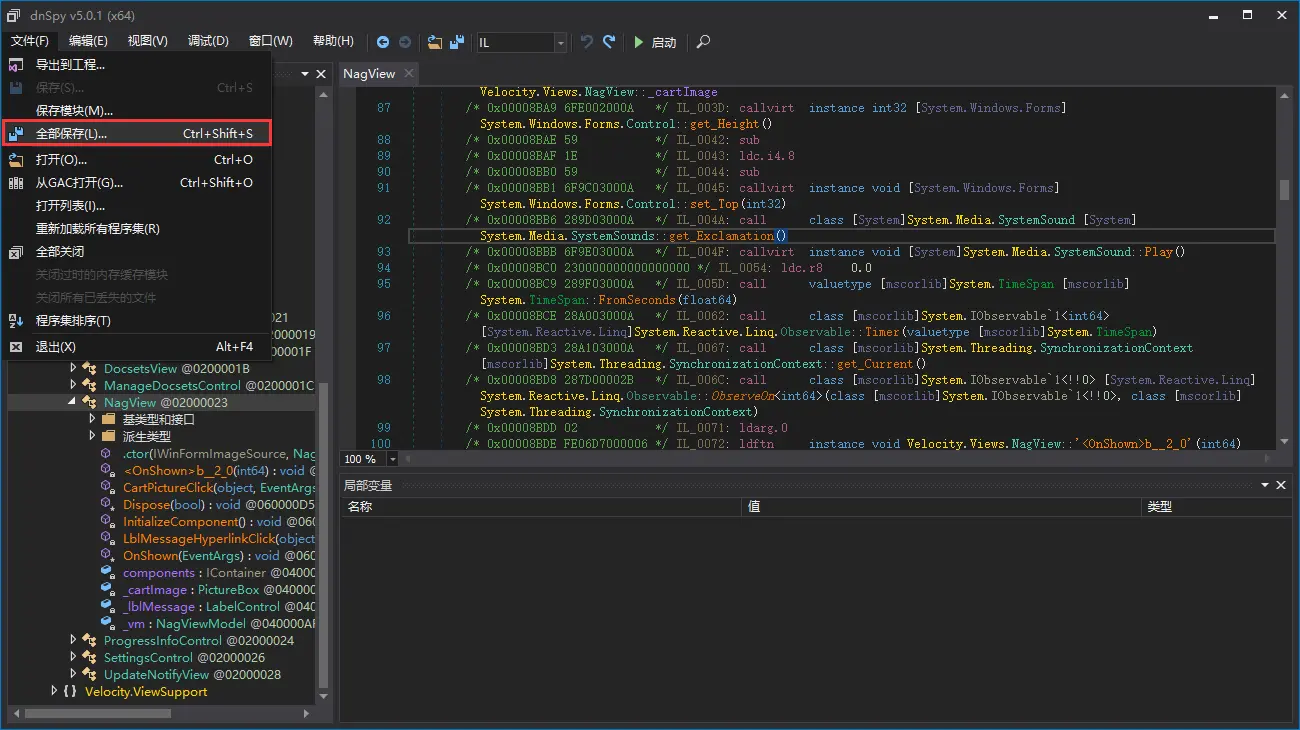This screenshot has width=1300, height=730.
Task: Collapse the NagView tree node
Action: coord(73,402)
